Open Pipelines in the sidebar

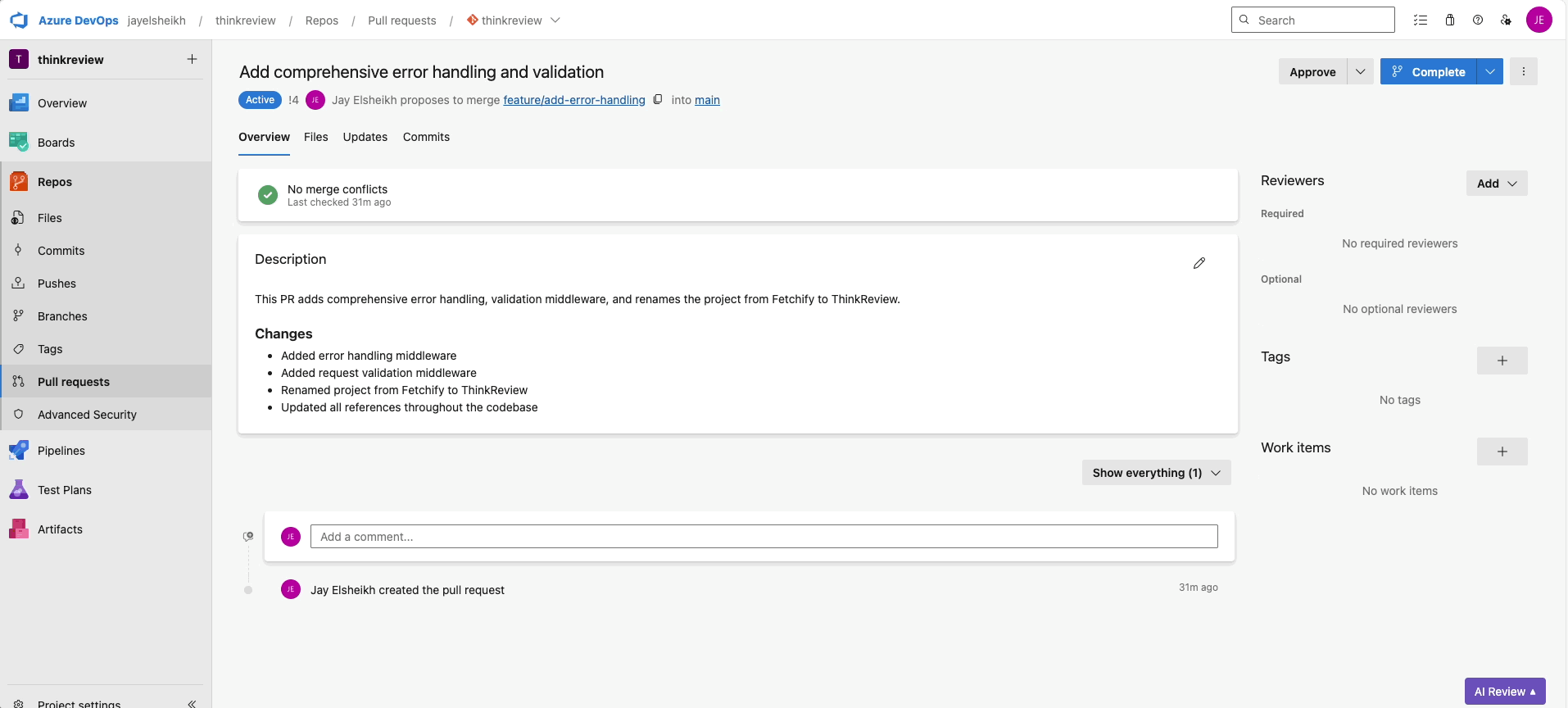point(61,451)
